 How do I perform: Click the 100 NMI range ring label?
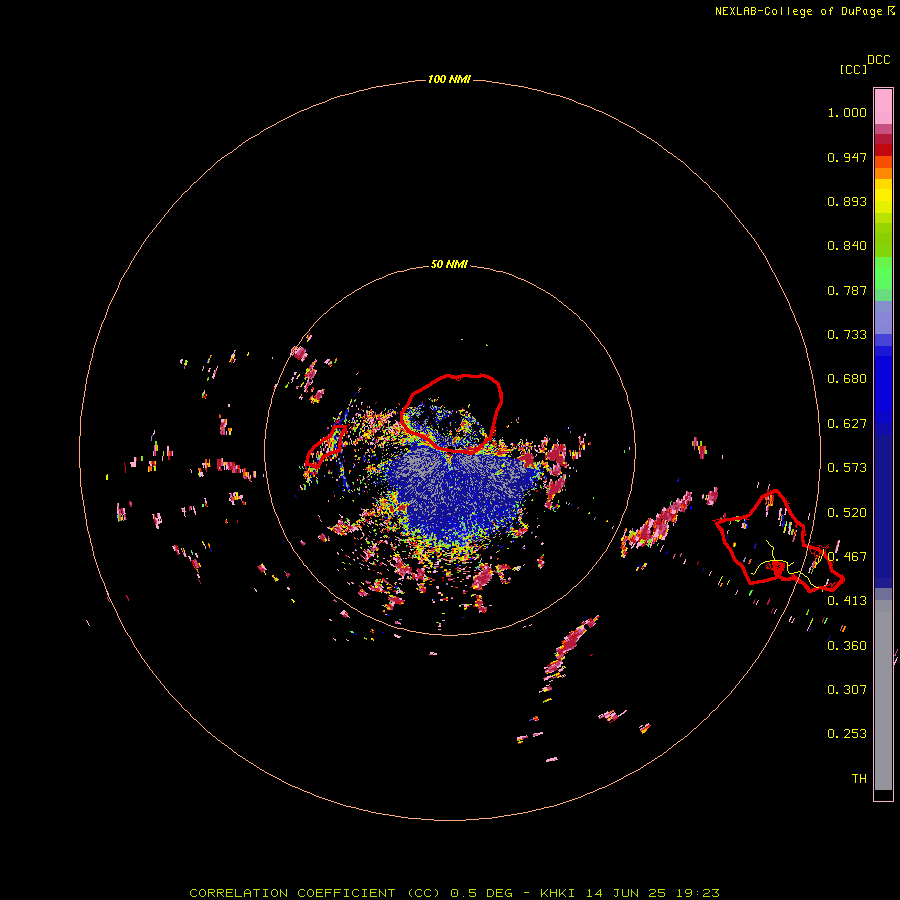449,79
